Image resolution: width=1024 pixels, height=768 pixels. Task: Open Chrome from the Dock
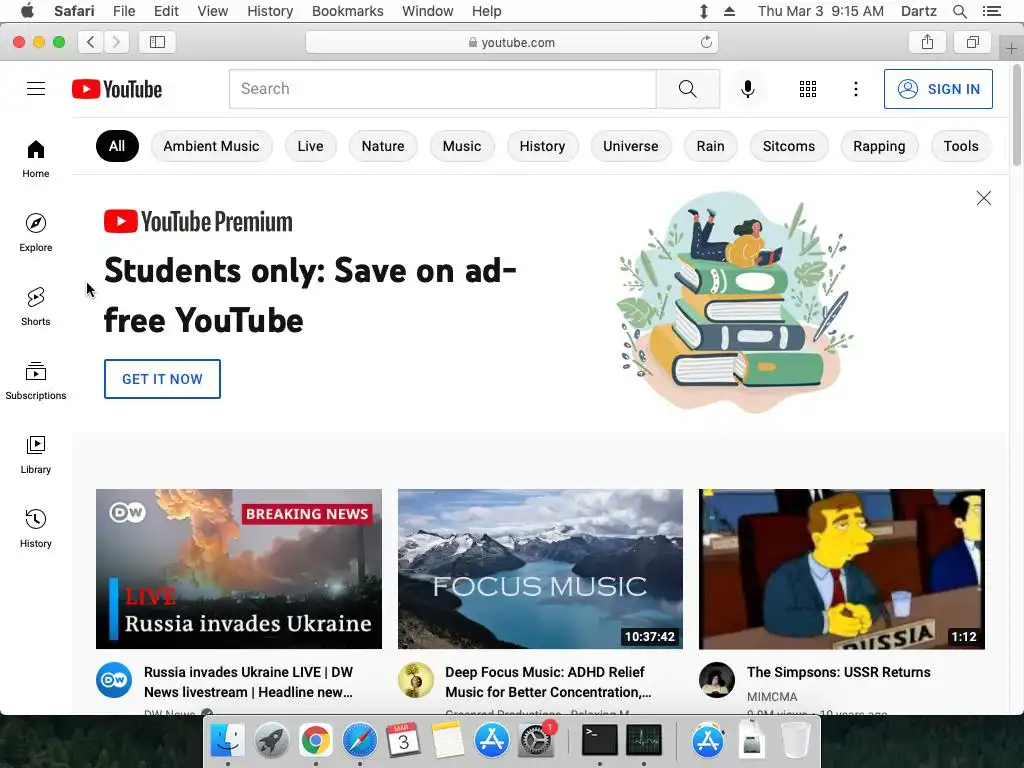(x=315, y=741)
